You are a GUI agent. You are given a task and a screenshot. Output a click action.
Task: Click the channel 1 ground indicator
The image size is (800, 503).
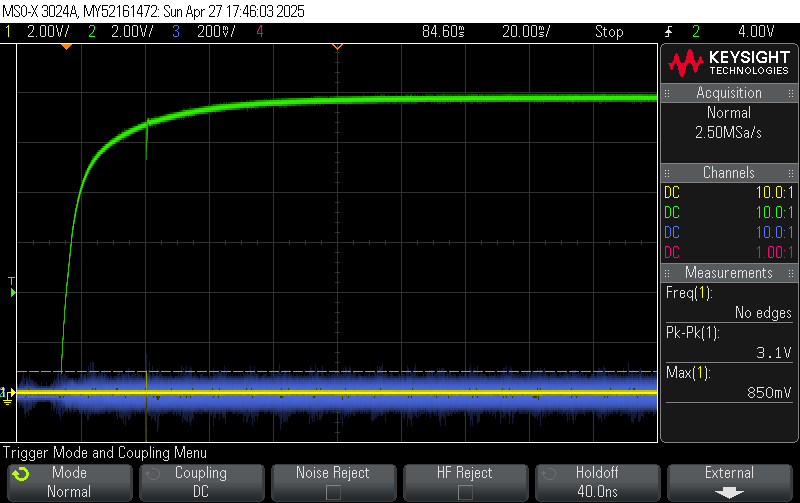[x=7, y=396]
